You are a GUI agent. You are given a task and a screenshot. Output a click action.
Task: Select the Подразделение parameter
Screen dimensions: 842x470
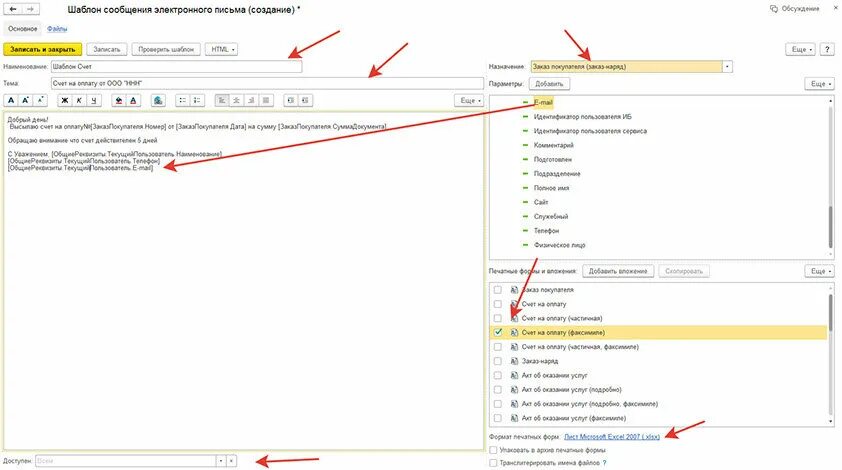click(557, 173)
